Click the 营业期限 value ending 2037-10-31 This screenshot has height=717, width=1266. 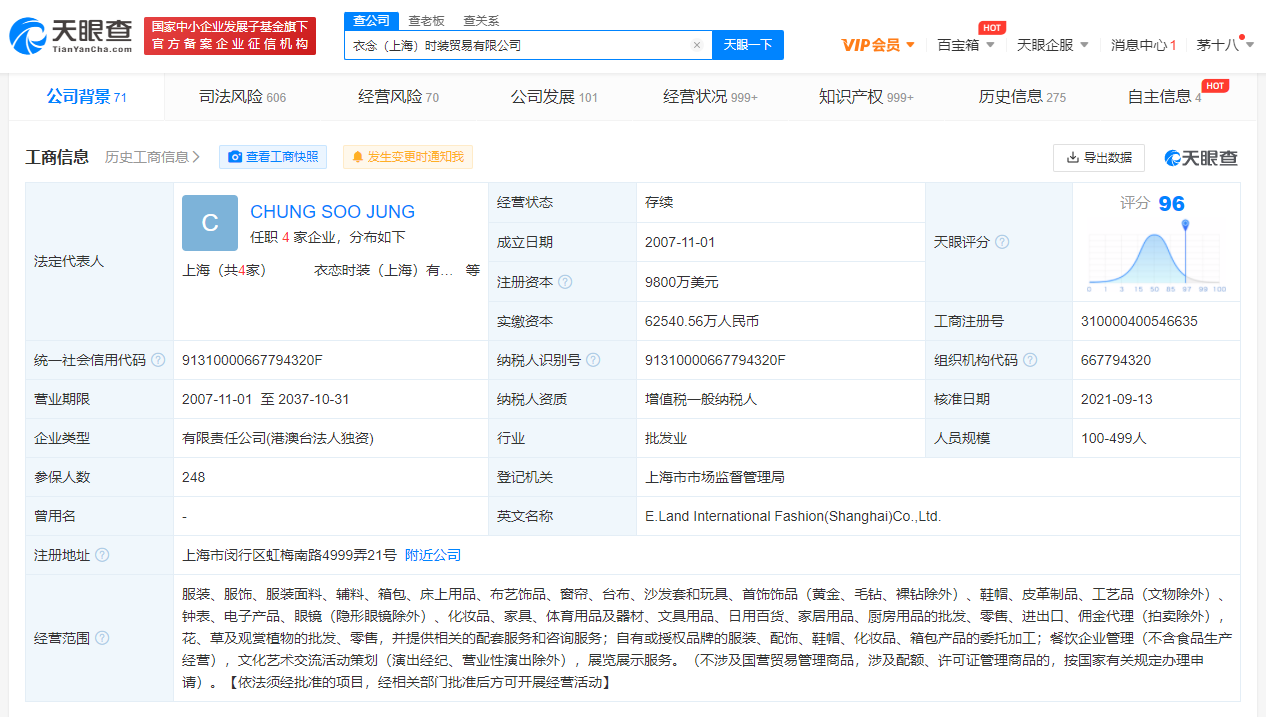click(x=266, y=399)
